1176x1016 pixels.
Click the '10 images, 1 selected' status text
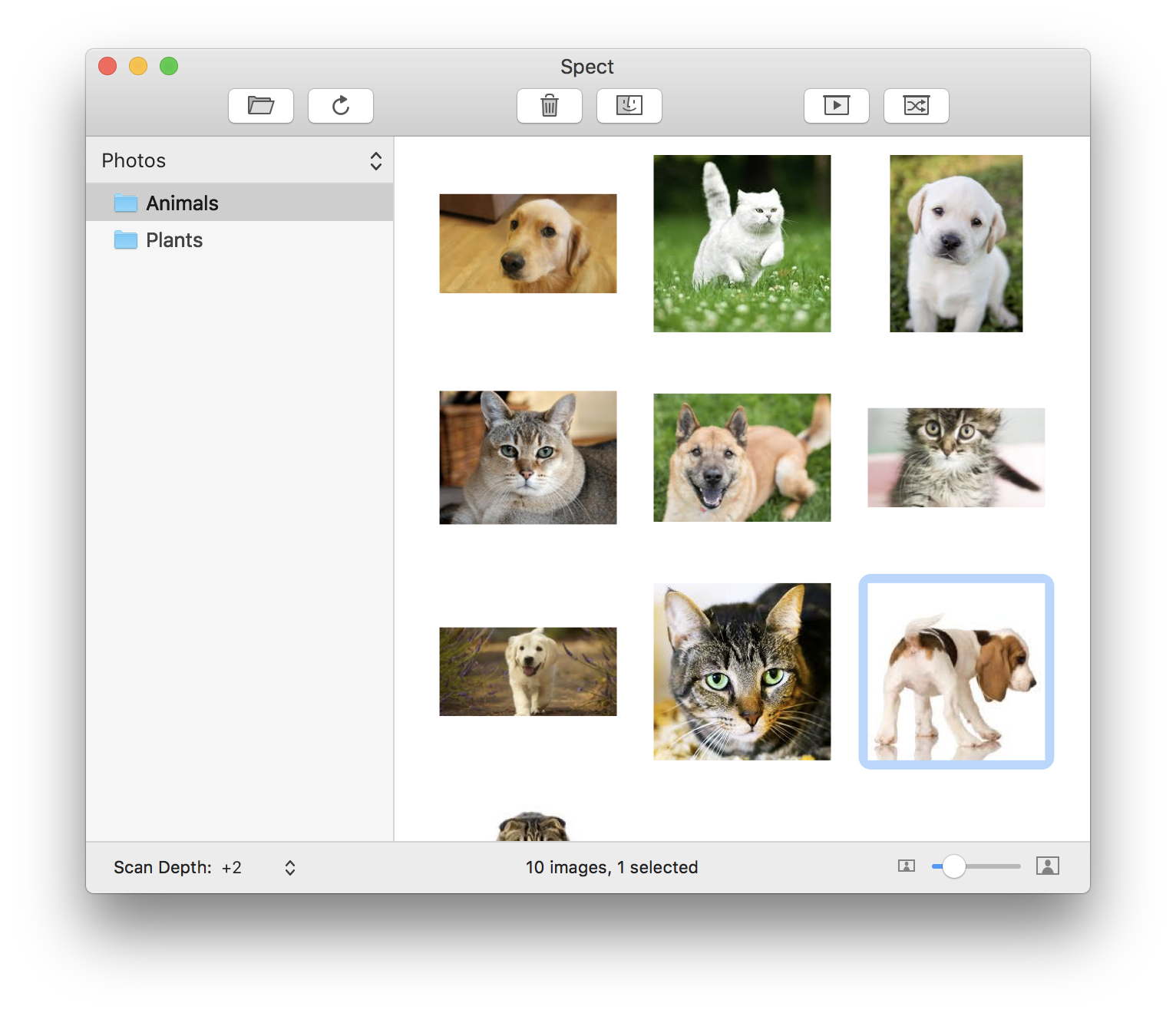[612, 867]
